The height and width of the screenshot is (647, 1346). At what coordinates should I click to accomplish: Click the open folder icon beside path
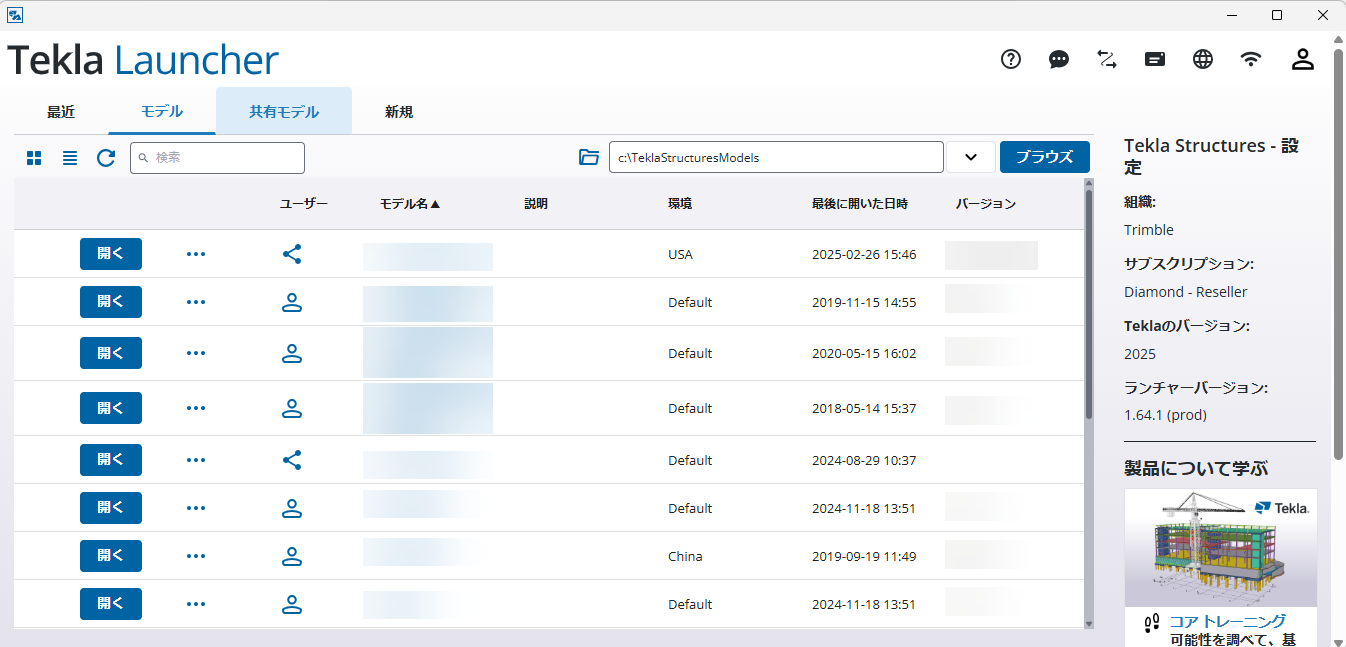(x=589, y=157)
